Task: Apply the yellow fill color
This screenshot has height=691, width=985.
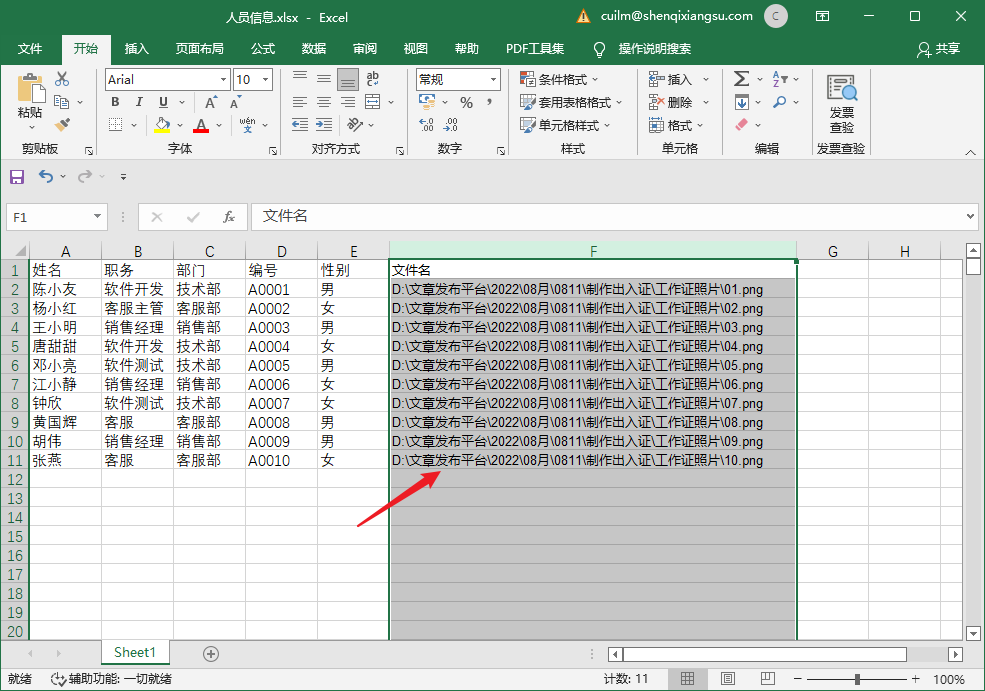Action: 162,124
